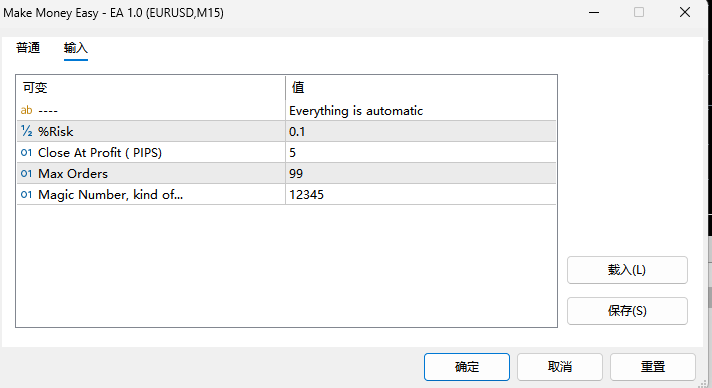Screen dimensions: 712x388
Task: Select the ---- variable name
Action: 48,110
